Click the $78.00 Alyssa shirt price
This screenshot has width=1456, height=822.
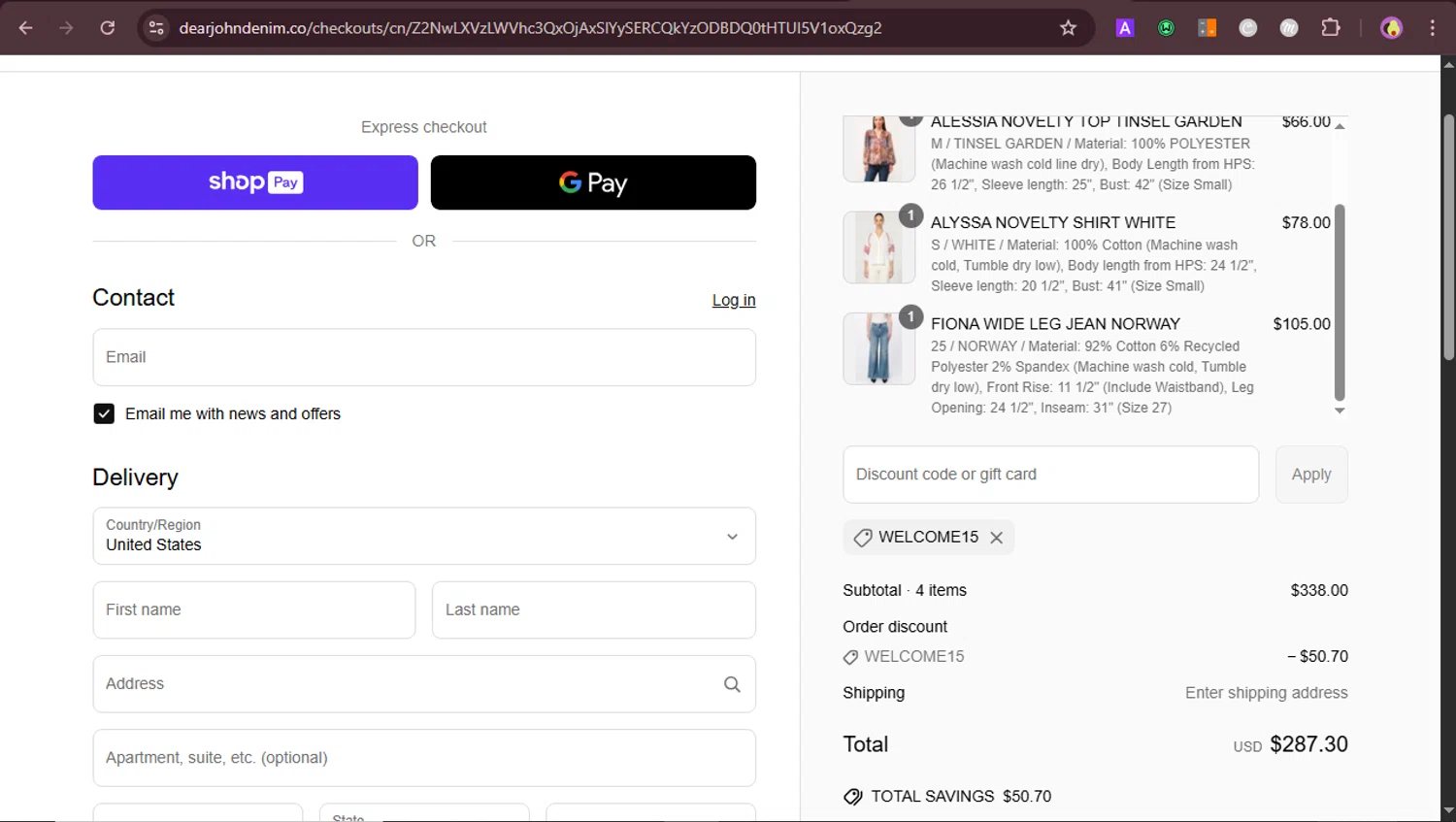click(x=1306, y=223)
